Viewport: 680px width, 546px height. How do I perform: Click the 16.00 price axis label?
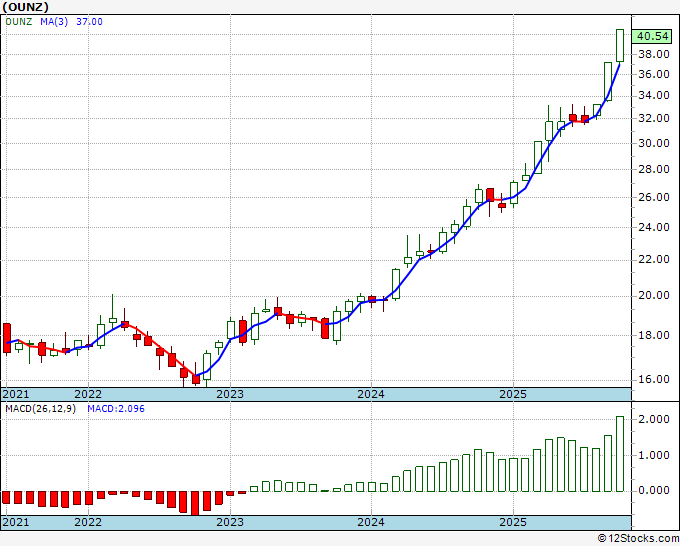pos(654,379)
